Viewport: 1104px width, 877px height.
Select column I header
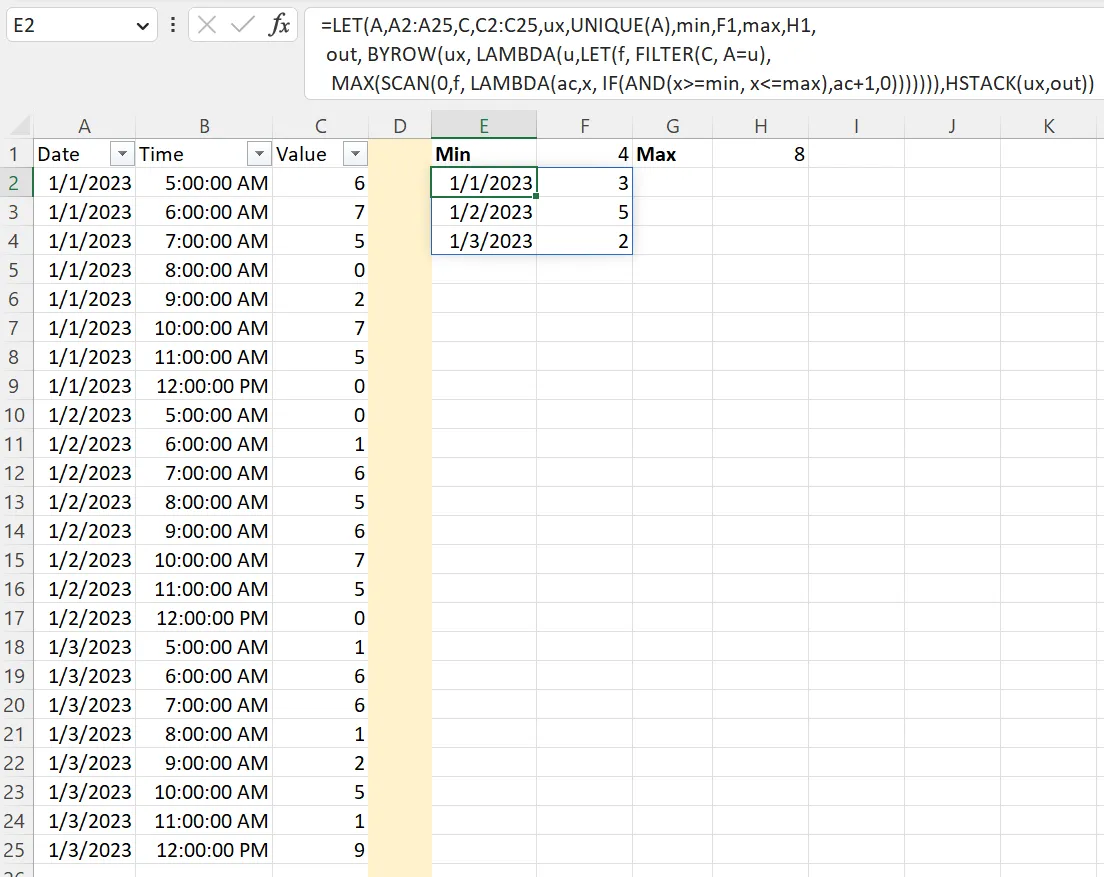[x=856, y=126]
